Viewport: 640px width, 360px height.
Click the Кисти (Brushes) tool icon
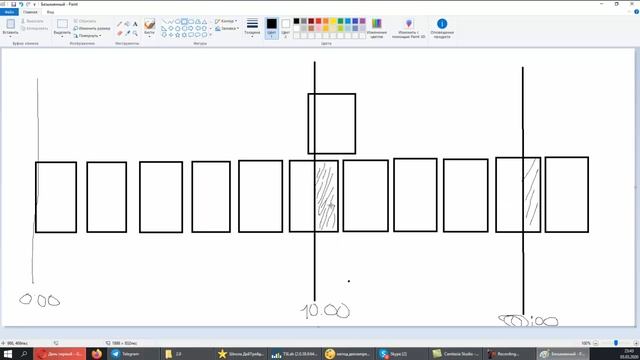click(149, 24)
